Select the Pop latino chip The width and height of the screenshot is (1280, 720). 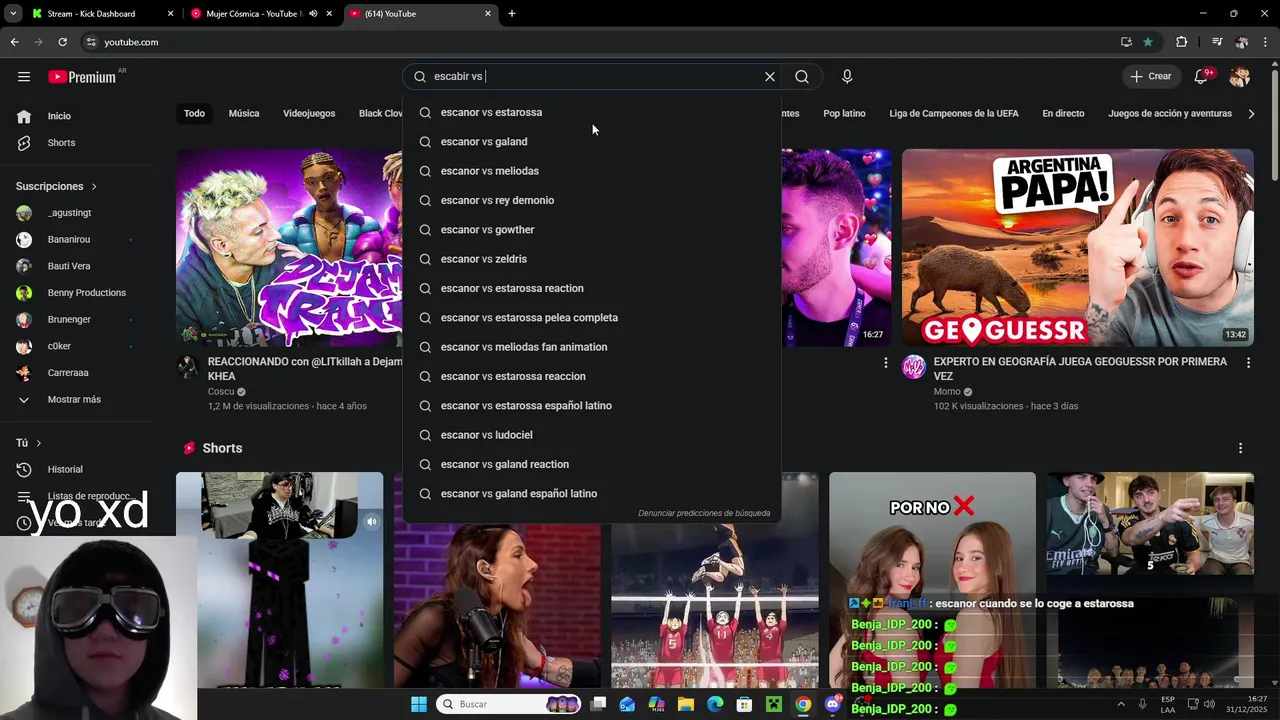(x=844, y=114)
